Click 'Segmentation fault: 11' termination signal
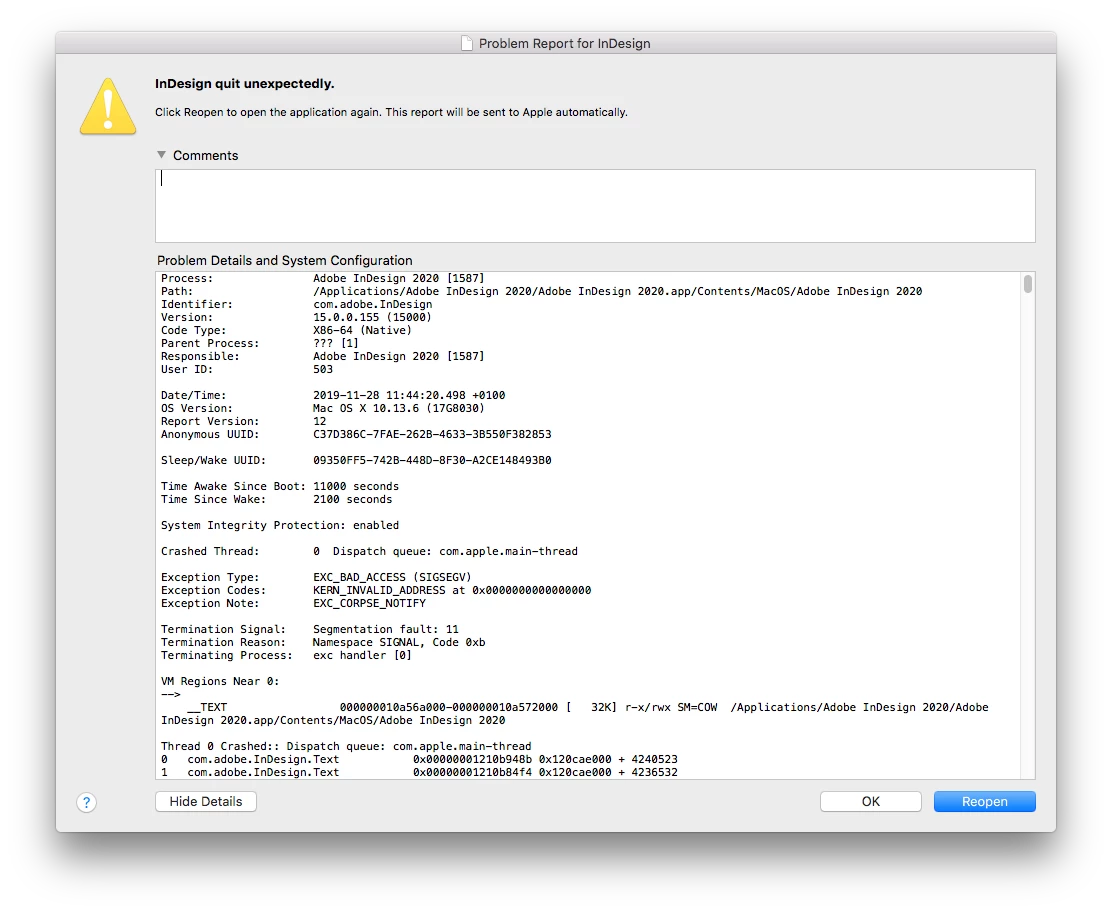The width and height of the screenshot is (1112, 912). (386, 629)
